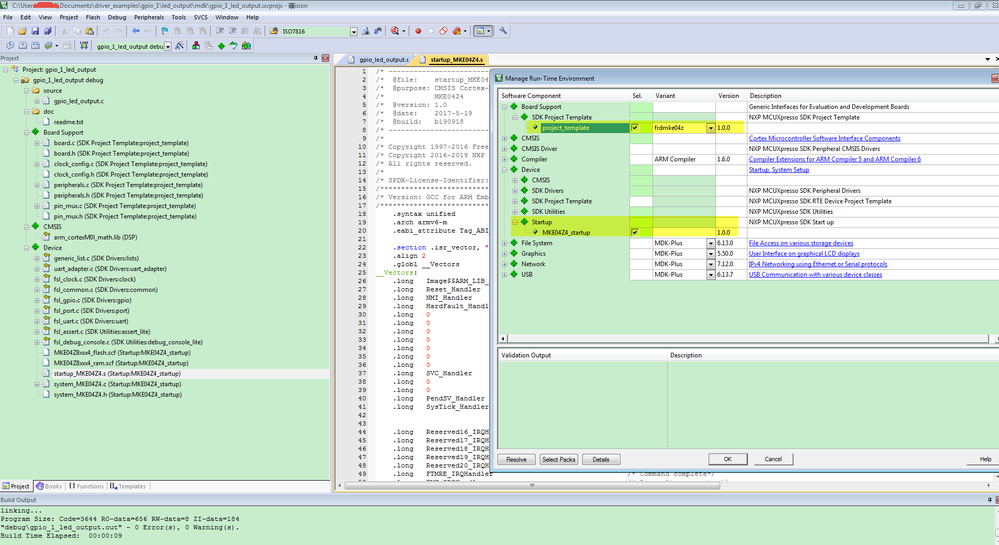
Task: Click the Download to flash icon
Action: pos(82,46)
